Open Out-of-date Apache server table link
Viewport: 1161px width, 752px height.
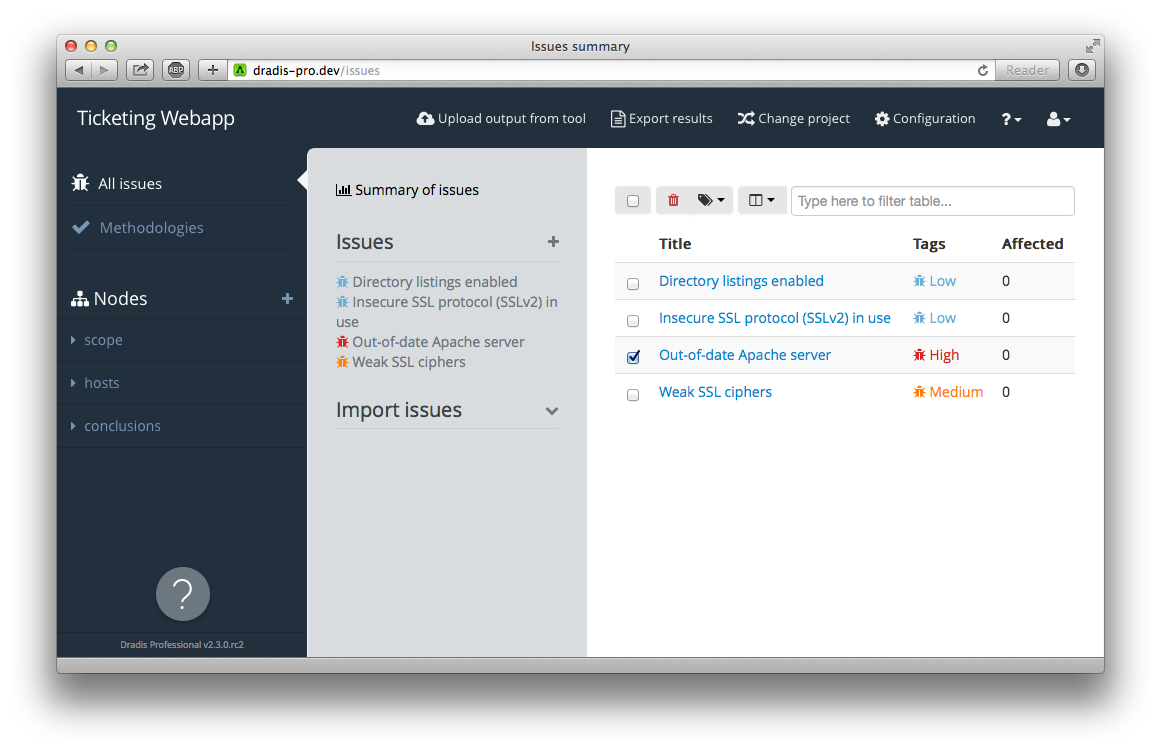(x=745, y=355)
